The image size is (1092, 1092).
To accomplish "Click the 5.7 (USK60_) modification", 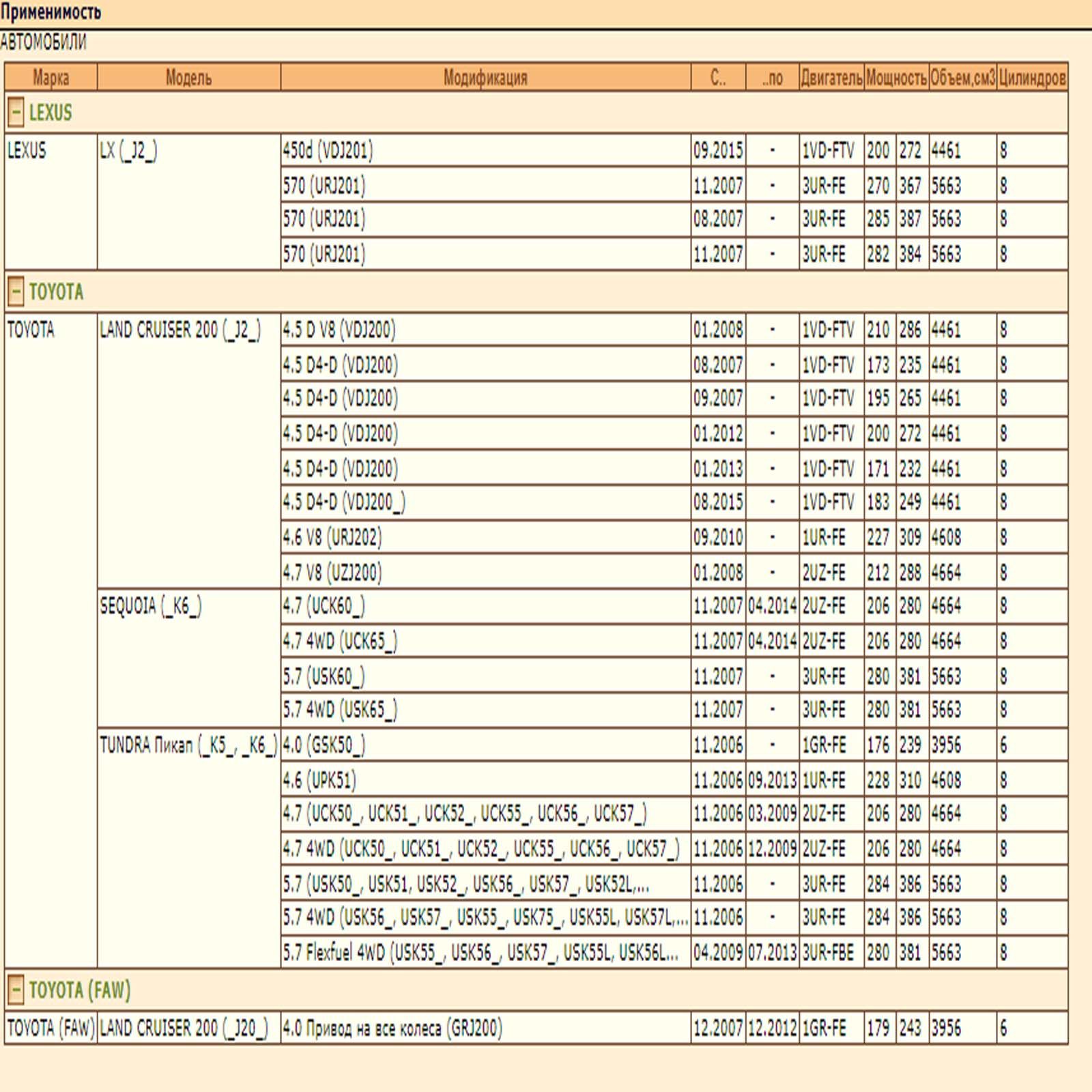I will pos(485,676).
